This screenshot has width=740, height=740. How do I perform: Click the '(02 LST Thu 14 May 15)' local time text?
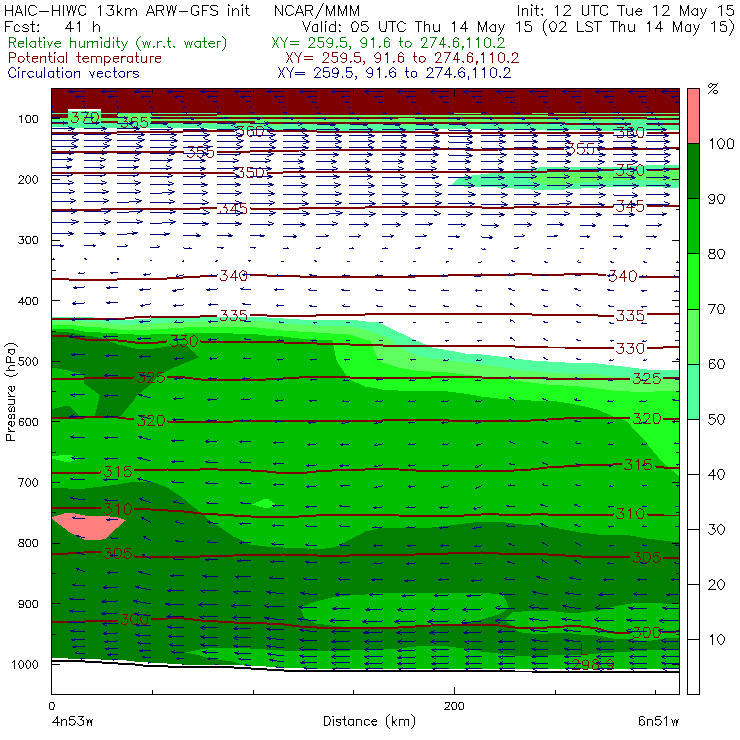[x=639, y=27]
